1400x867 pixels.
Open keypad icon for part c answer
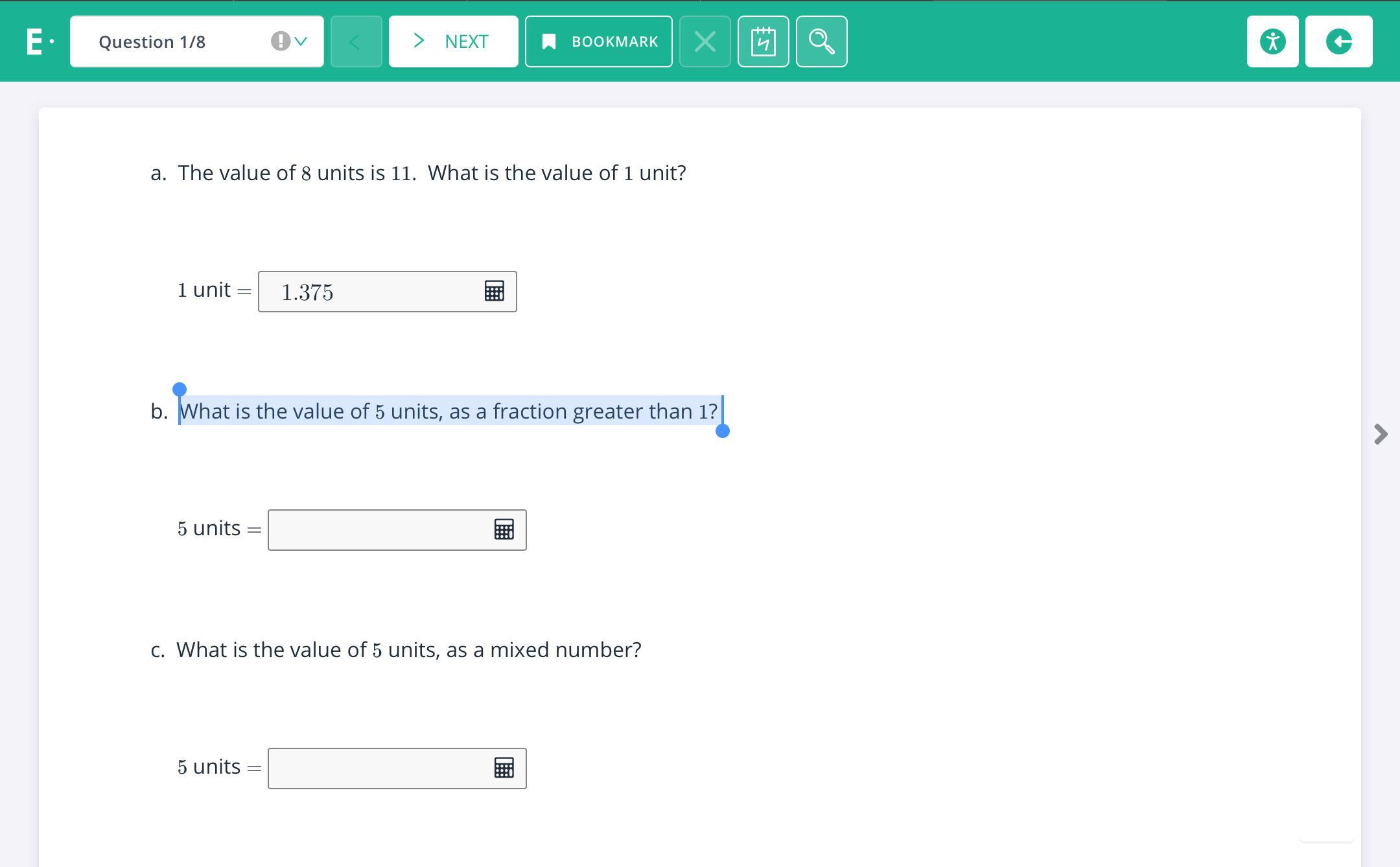point(504,768)
